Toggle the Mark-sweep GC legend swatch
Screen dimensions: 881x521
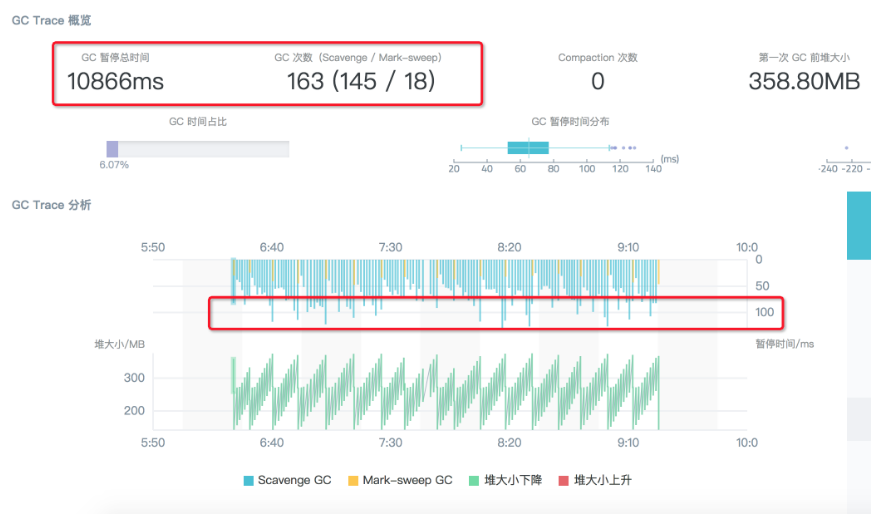(x=353, y=481)
